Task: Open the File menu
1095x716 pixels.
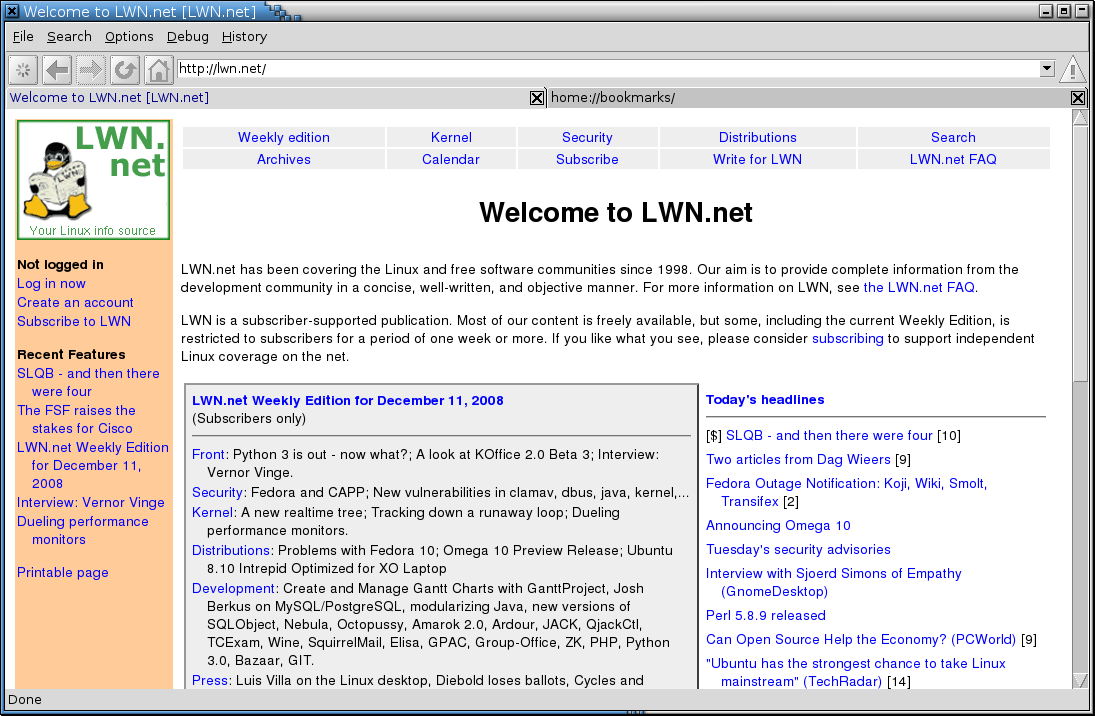Action: [x=23, y=37]
